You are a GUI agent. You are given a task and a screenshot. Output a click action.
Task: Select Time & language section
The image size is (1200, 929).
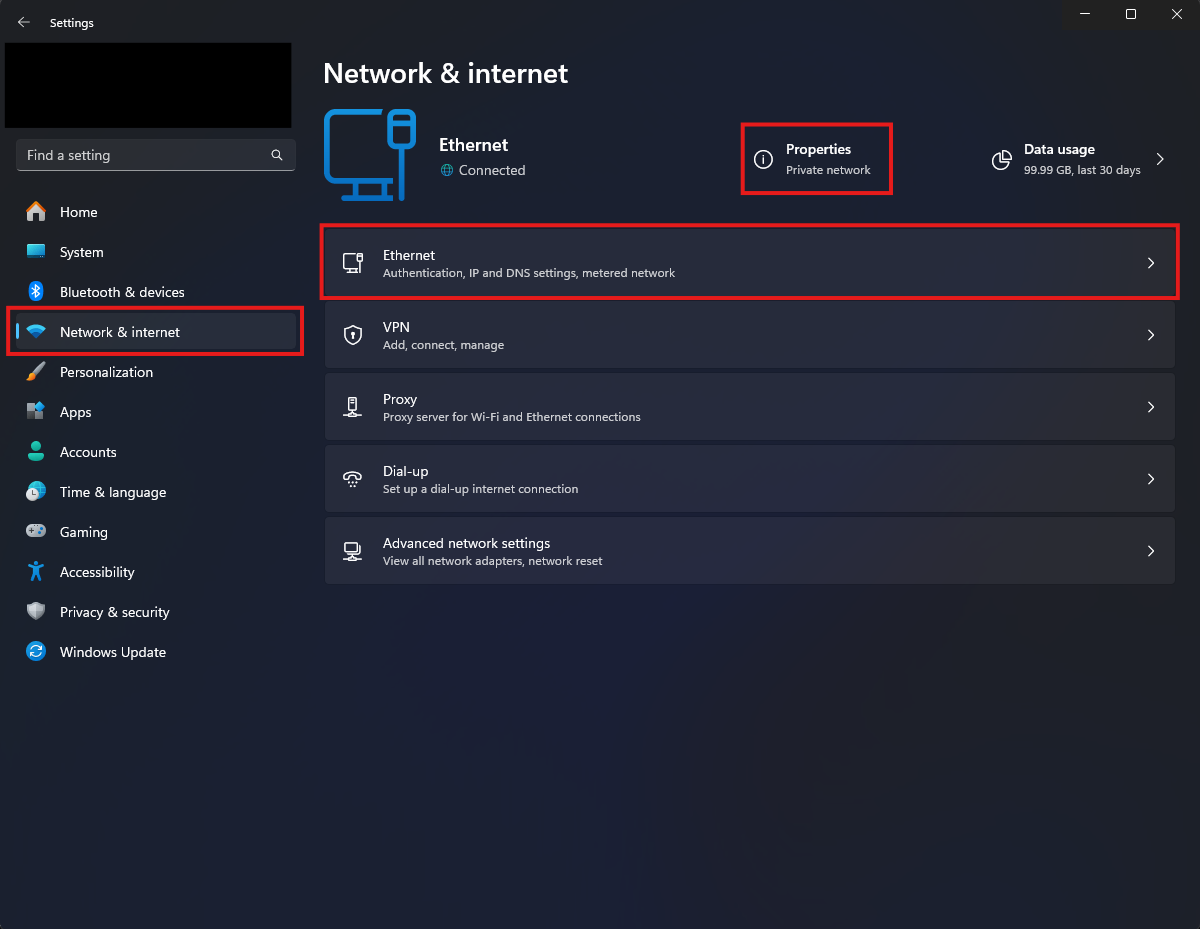point(113,492)
